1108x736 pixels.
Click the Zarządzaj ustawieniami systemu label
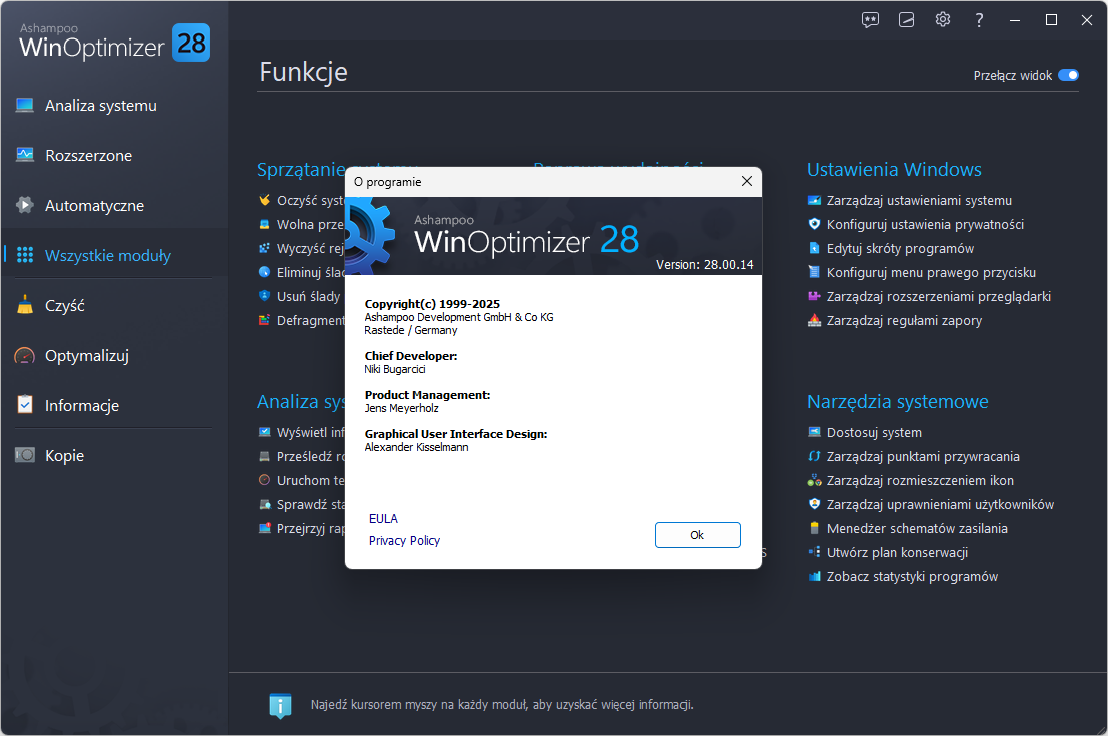pyautogui.click(x=919, y=201)
